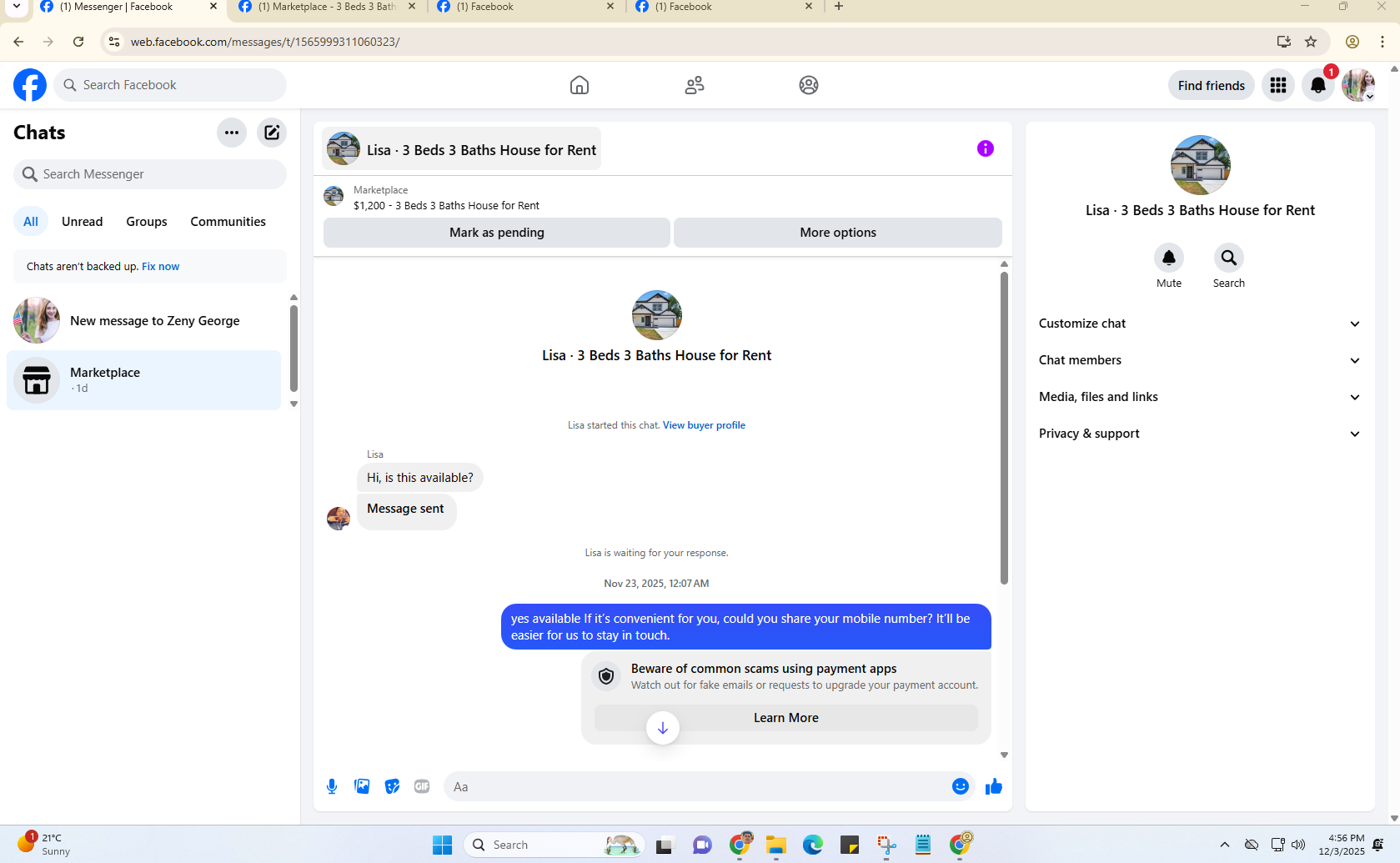The width and height of the screenshot is (1400, 863).
Task: Send a thumbs-up like
Action: (994, 786)
